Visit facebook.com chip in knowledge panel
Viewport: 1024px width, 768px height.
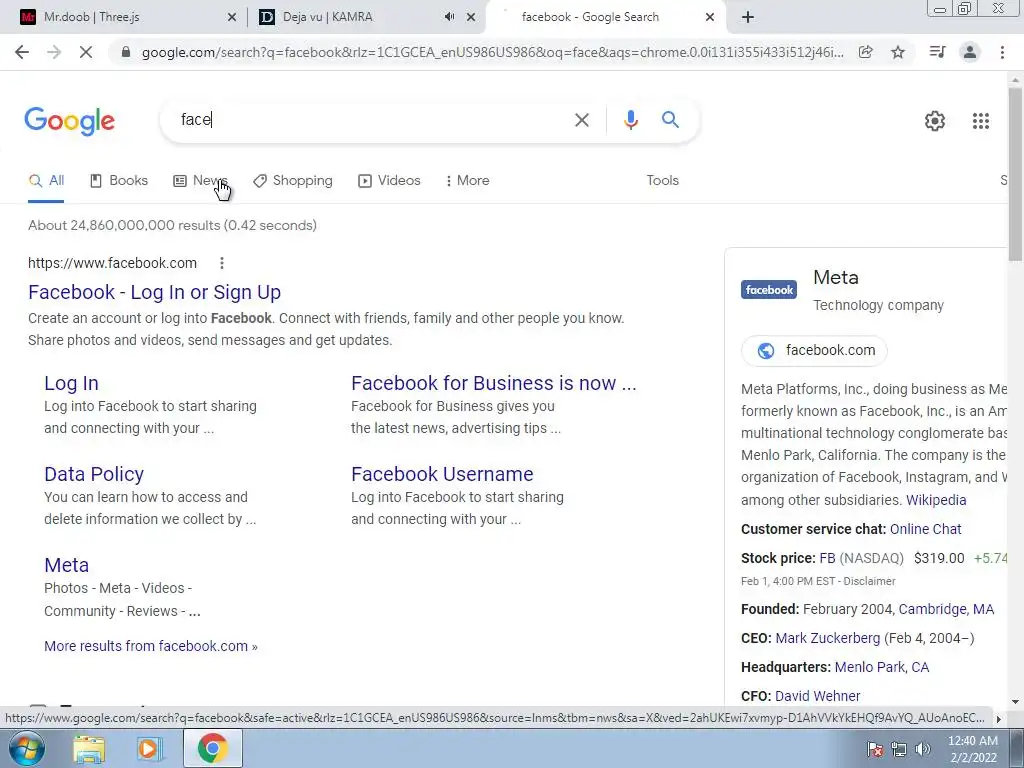coord(814,351)
